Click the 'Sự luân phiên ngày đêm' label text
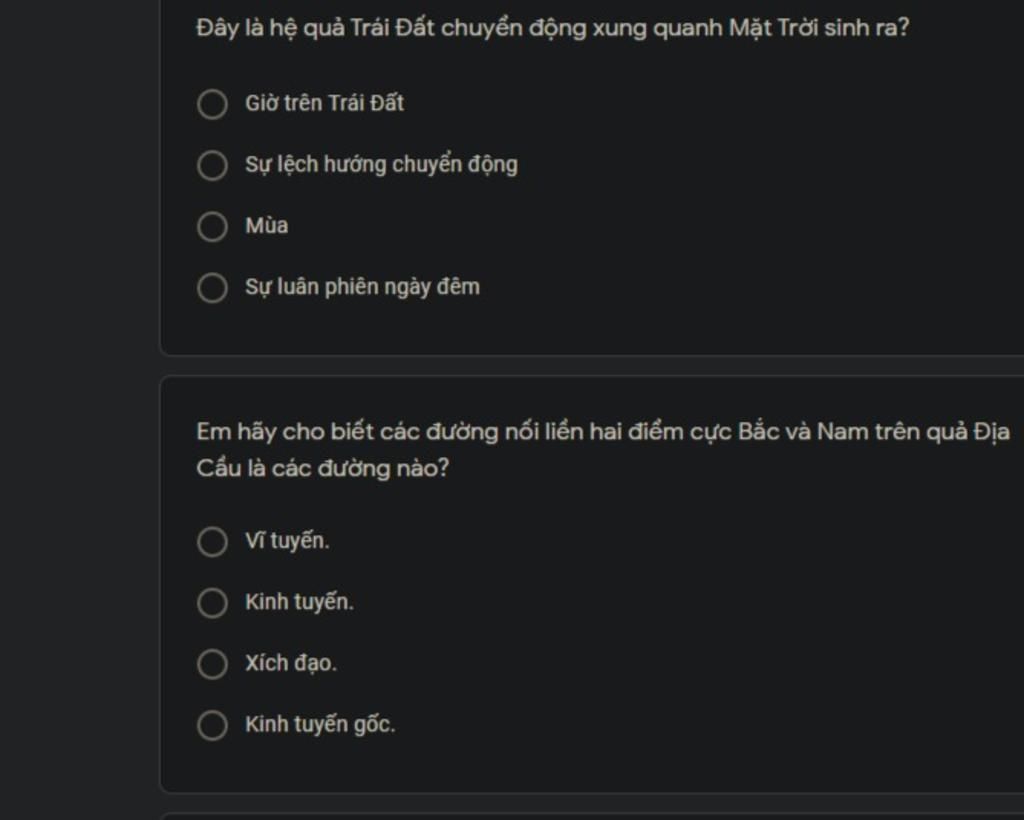 [362, 287]
